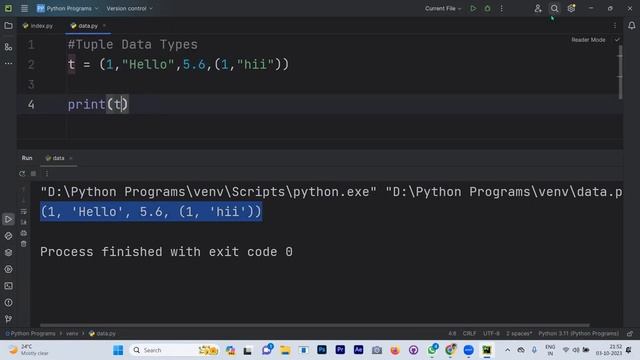Place cursor on line 2 tuple code
The width and height of the screenshot is (640, 360).
coord(178,64)
